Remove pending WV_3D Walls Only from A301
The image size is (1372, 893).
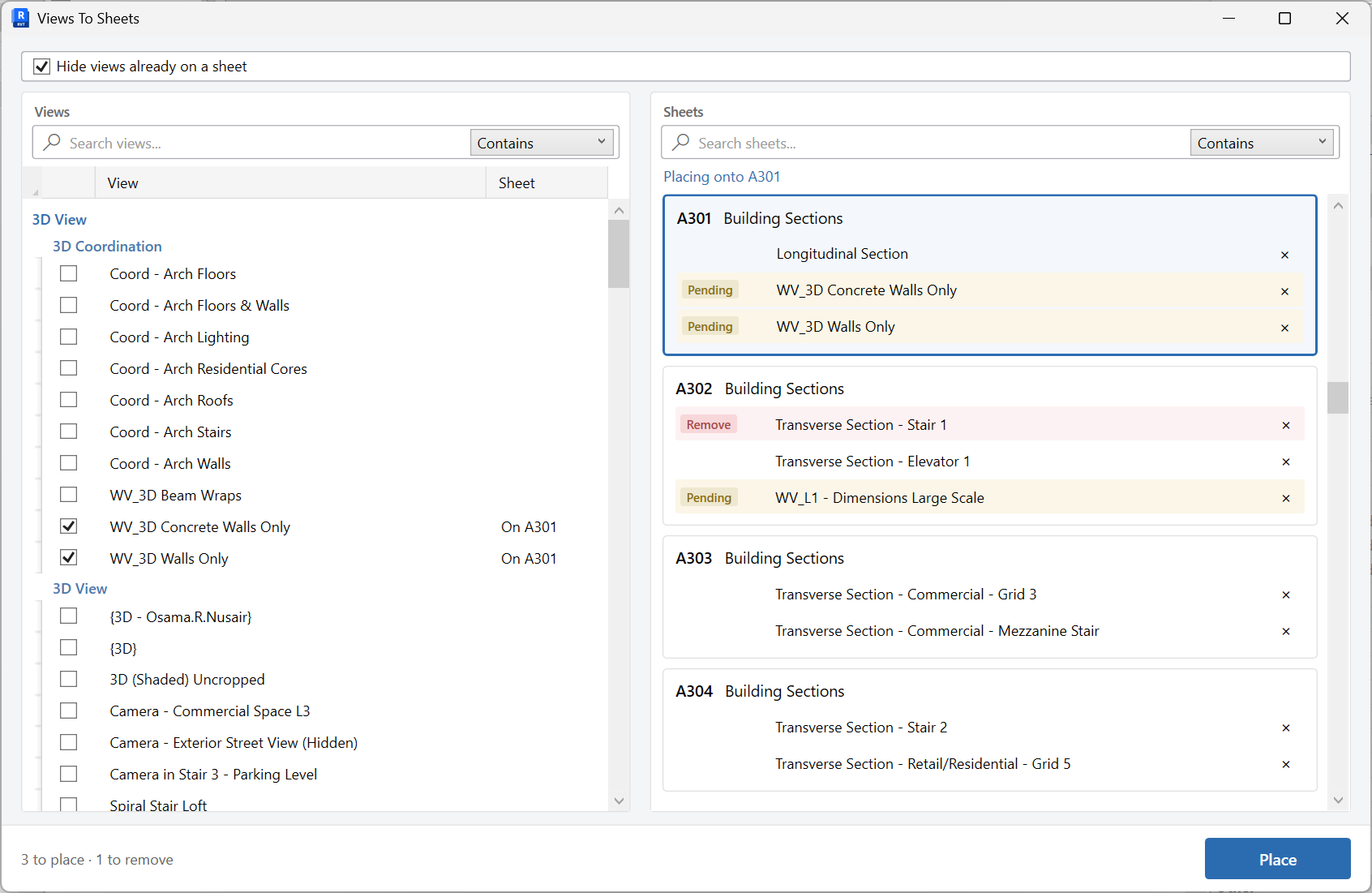tap(1284, 328)
